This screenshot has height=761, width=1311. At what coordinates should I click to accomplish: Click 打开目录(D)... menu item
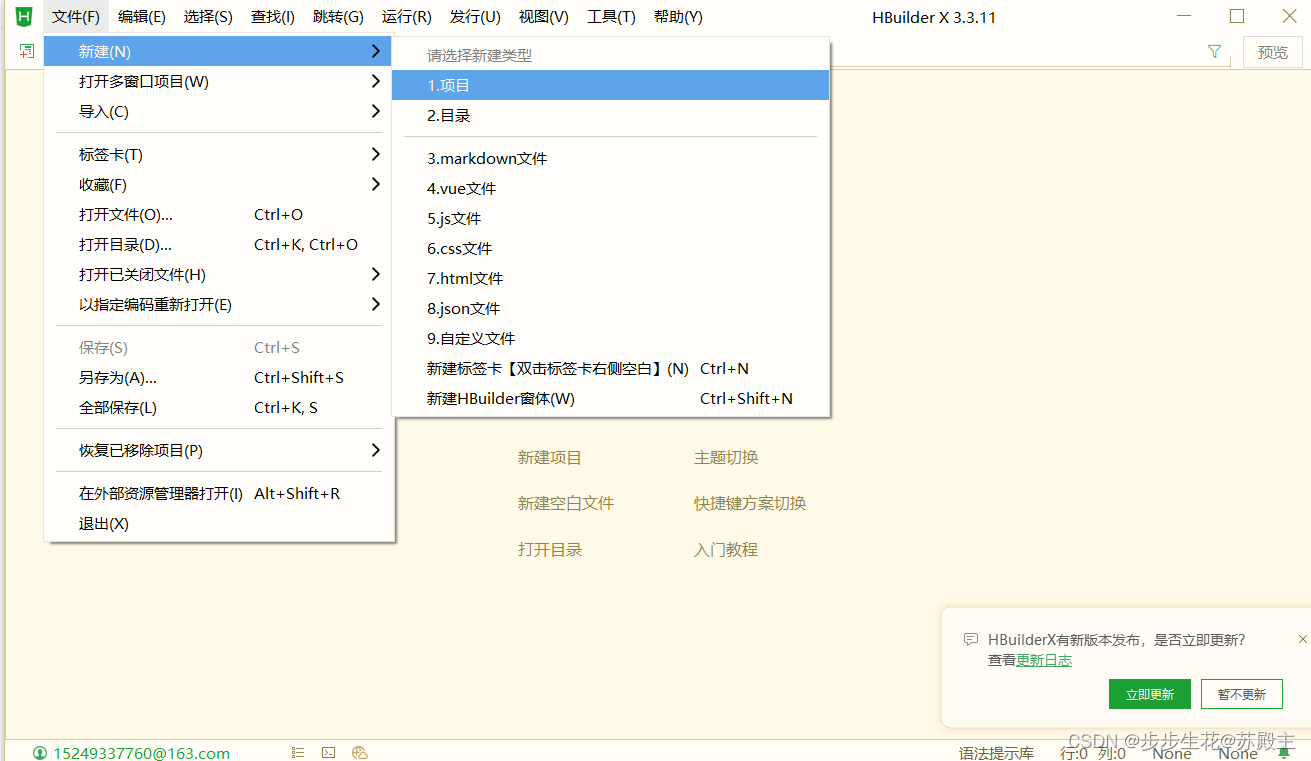click(x=218, y=244)
